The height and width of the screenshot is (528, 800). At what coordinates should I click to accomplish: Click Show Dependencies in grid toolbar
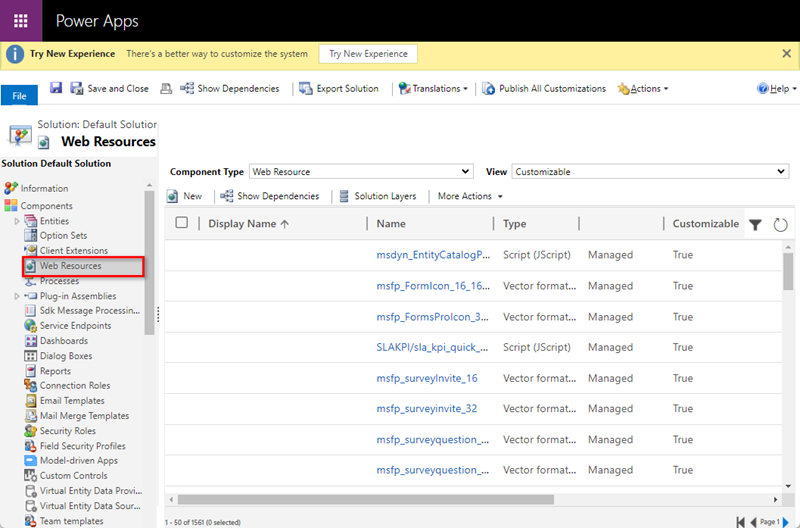click(270, 196)
